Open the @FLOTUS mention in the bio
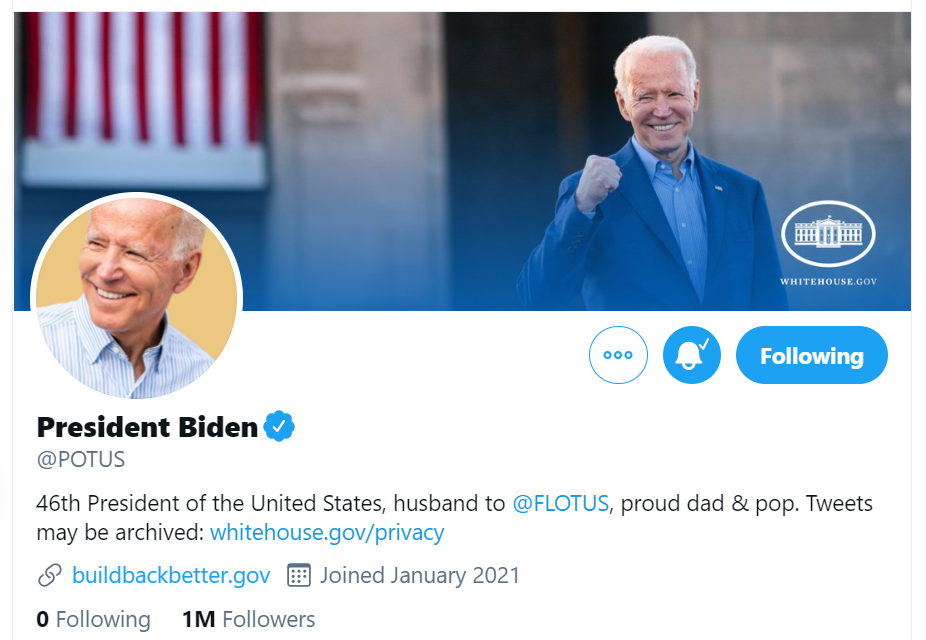The image size is (926, 640). pos(558,504)
